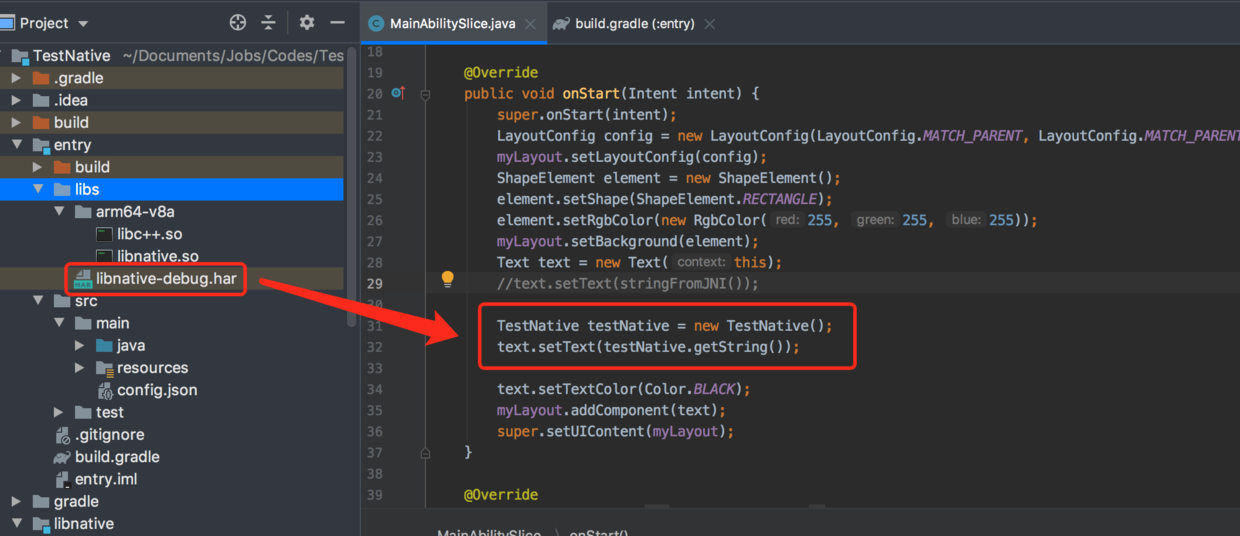This screenshot has height=536, width=1240.
Task: Collapse the libs folder
Action: coord(38,189)
